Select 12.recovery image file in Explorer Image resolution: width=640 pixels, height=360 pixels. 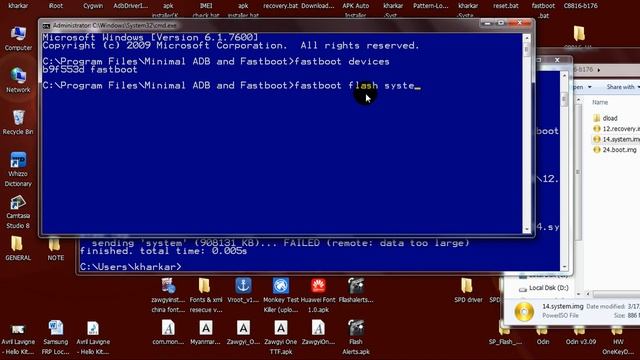pos(616,129)
